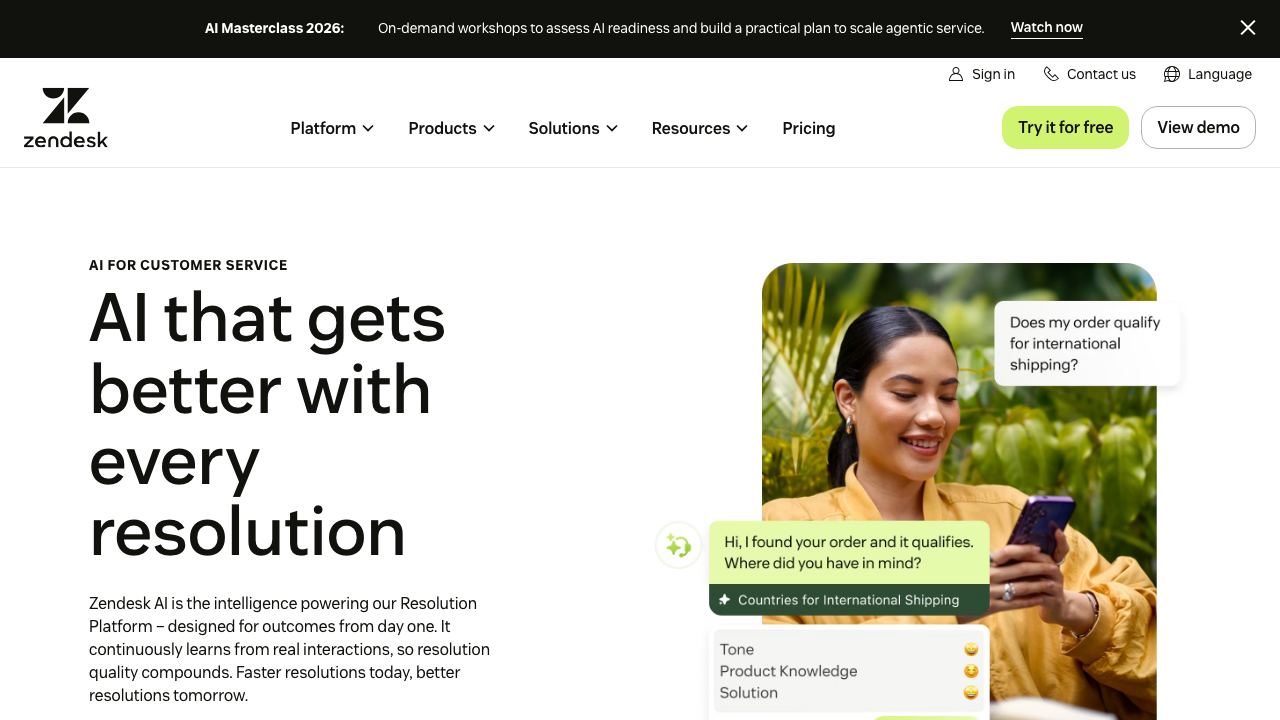Click sparkle icon beside Countries for International Shipping

[725, 600]
